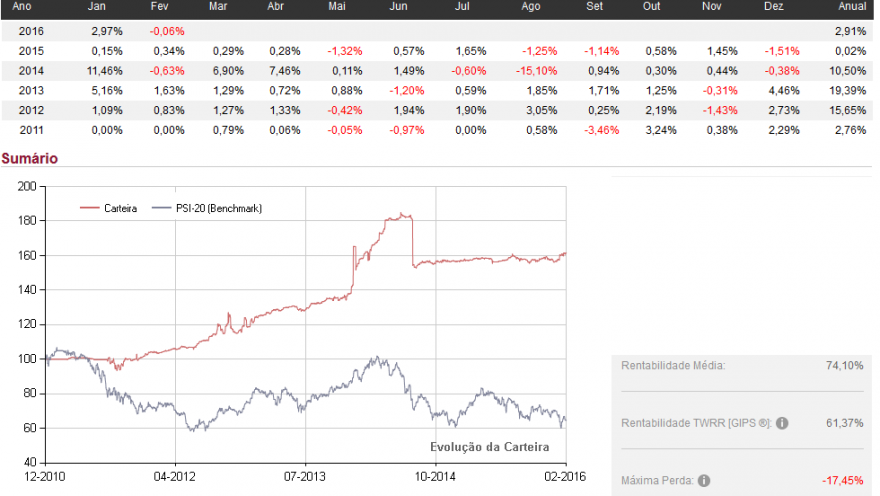Image resolution: width=880 pixels, height=496 pixels.
Task: Click the 10-2014 x-axis marker
Action: pos(435,477)
